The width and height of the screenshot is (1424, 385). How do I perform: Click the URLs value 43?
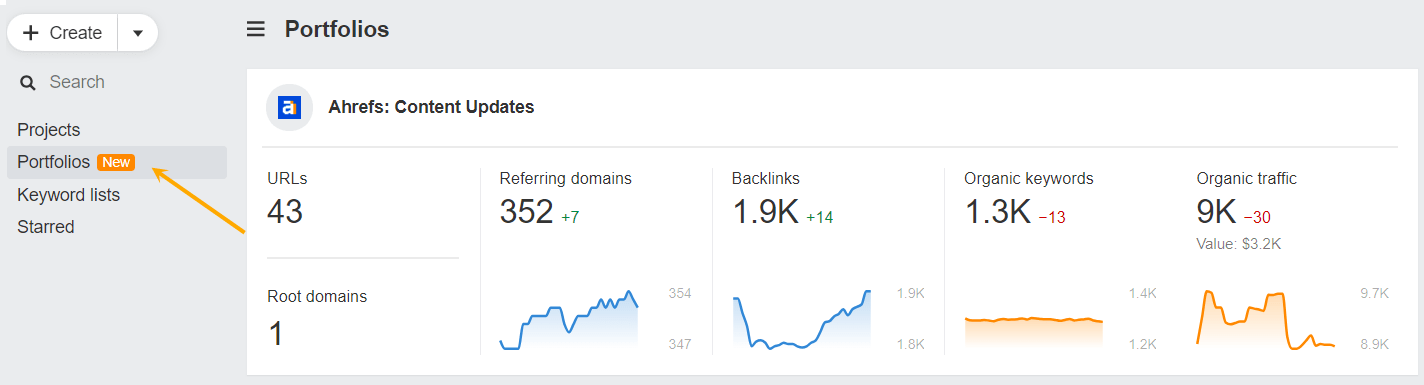[x=285, y=212]
